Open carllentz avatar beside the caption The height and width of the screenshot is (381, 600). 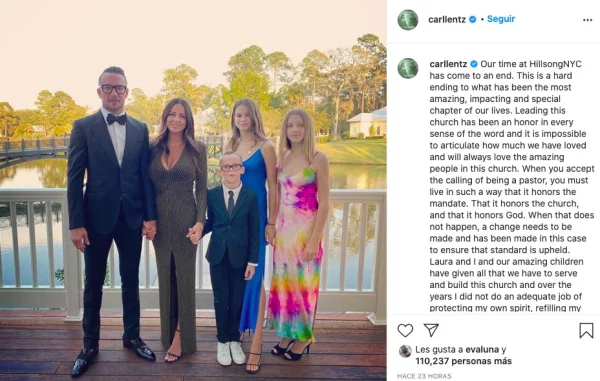point(408,68)
